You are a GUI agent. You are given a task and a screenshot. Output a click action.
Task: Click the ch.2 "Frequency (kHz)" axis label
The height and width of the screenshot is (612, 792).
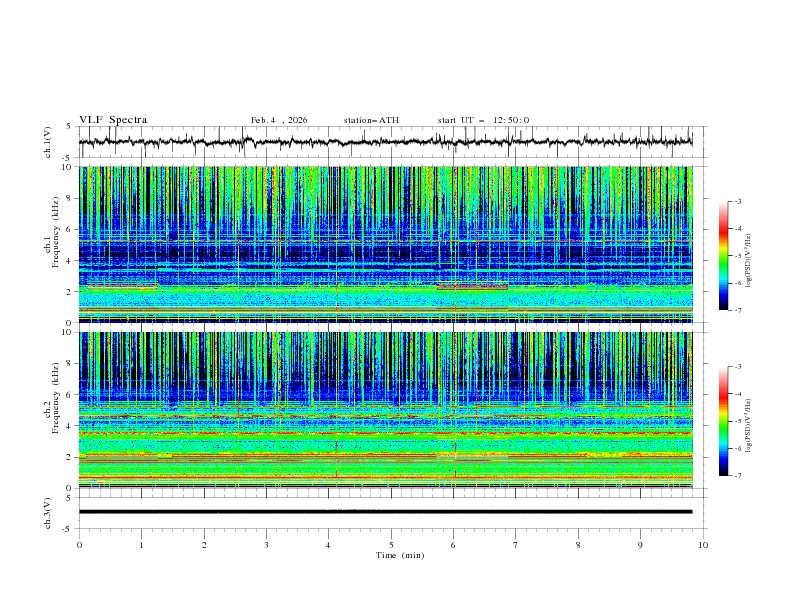click(55, 398)
